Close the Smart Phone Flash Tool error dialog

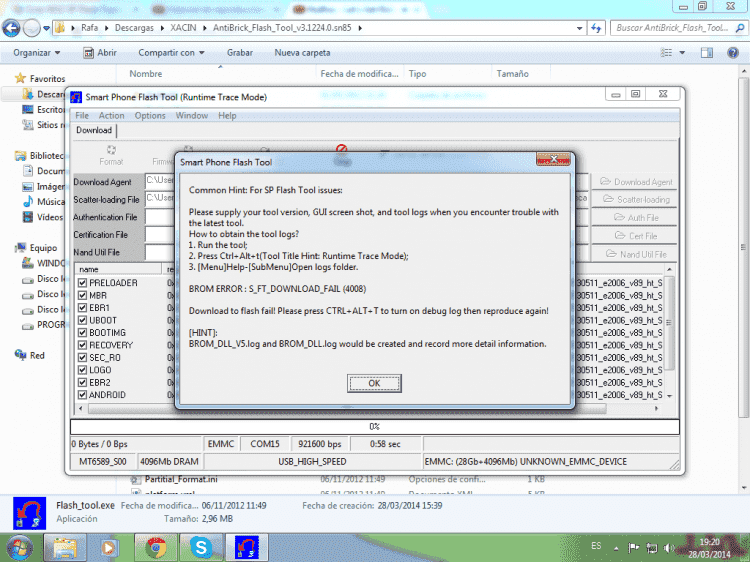553,159
